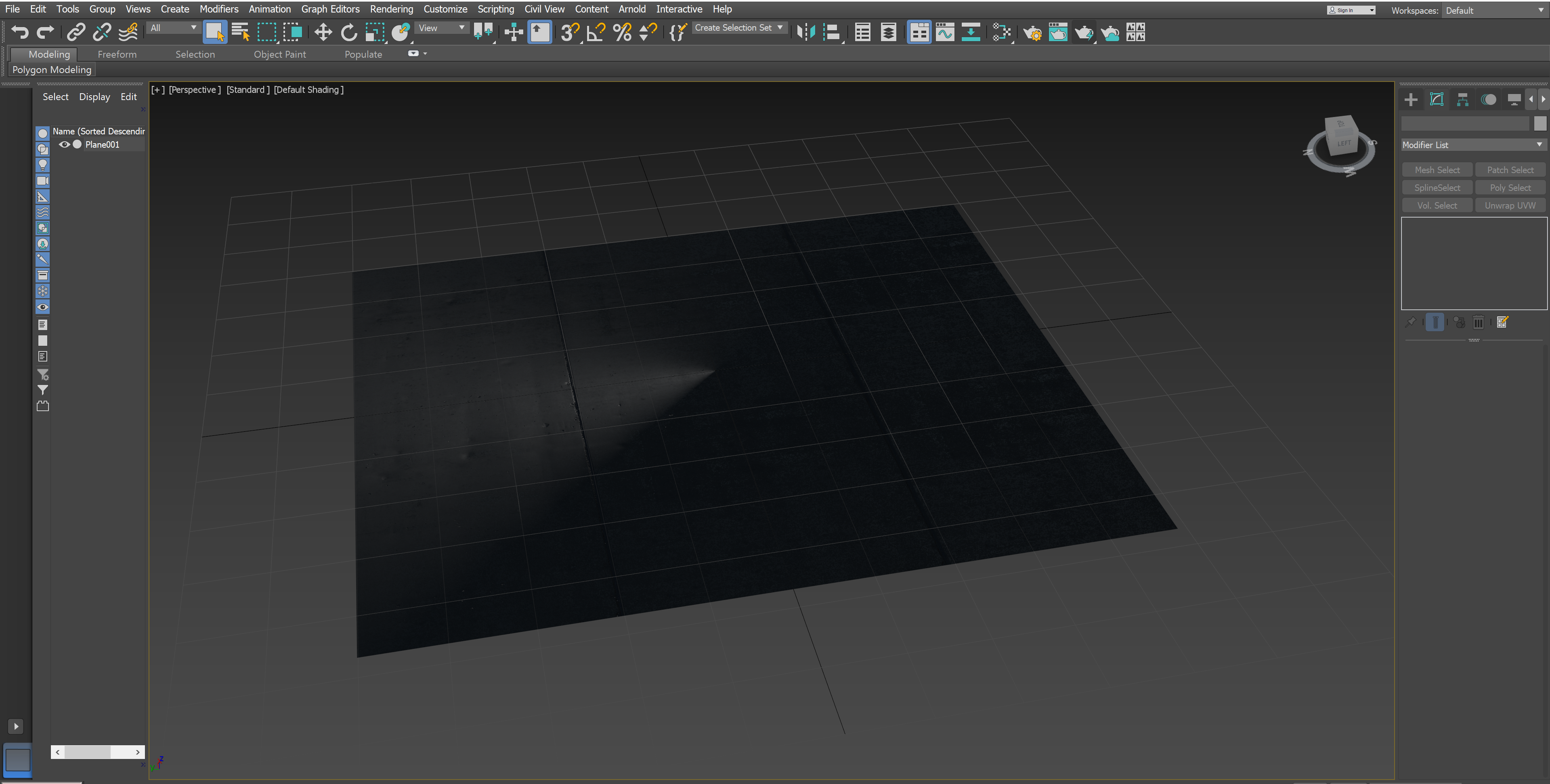Select Plane001 in the Scene Explorer list
The width and height of the screenshot is (1550, 784).
tap(102, 144)
